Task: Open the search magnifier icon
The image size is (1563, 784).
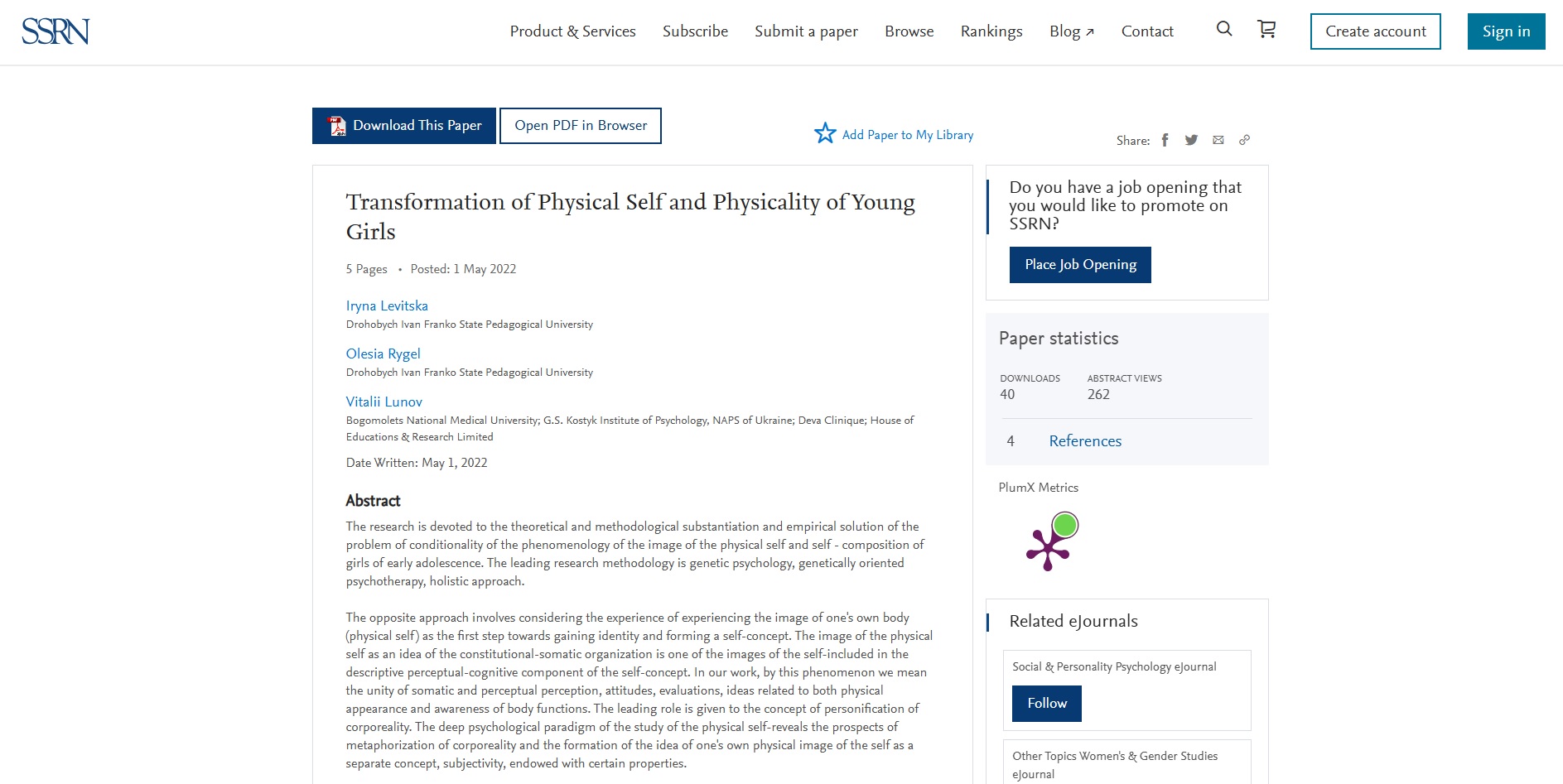Action: [1224, 29]
